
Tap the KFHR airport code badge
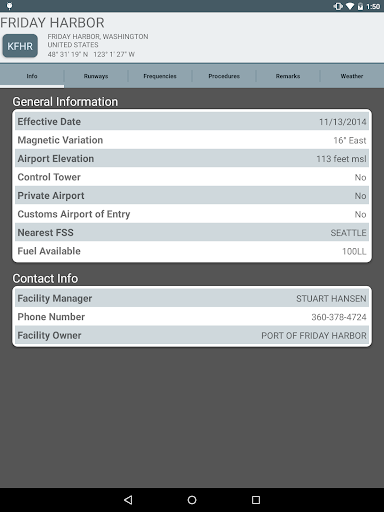[x=20, y=46]
